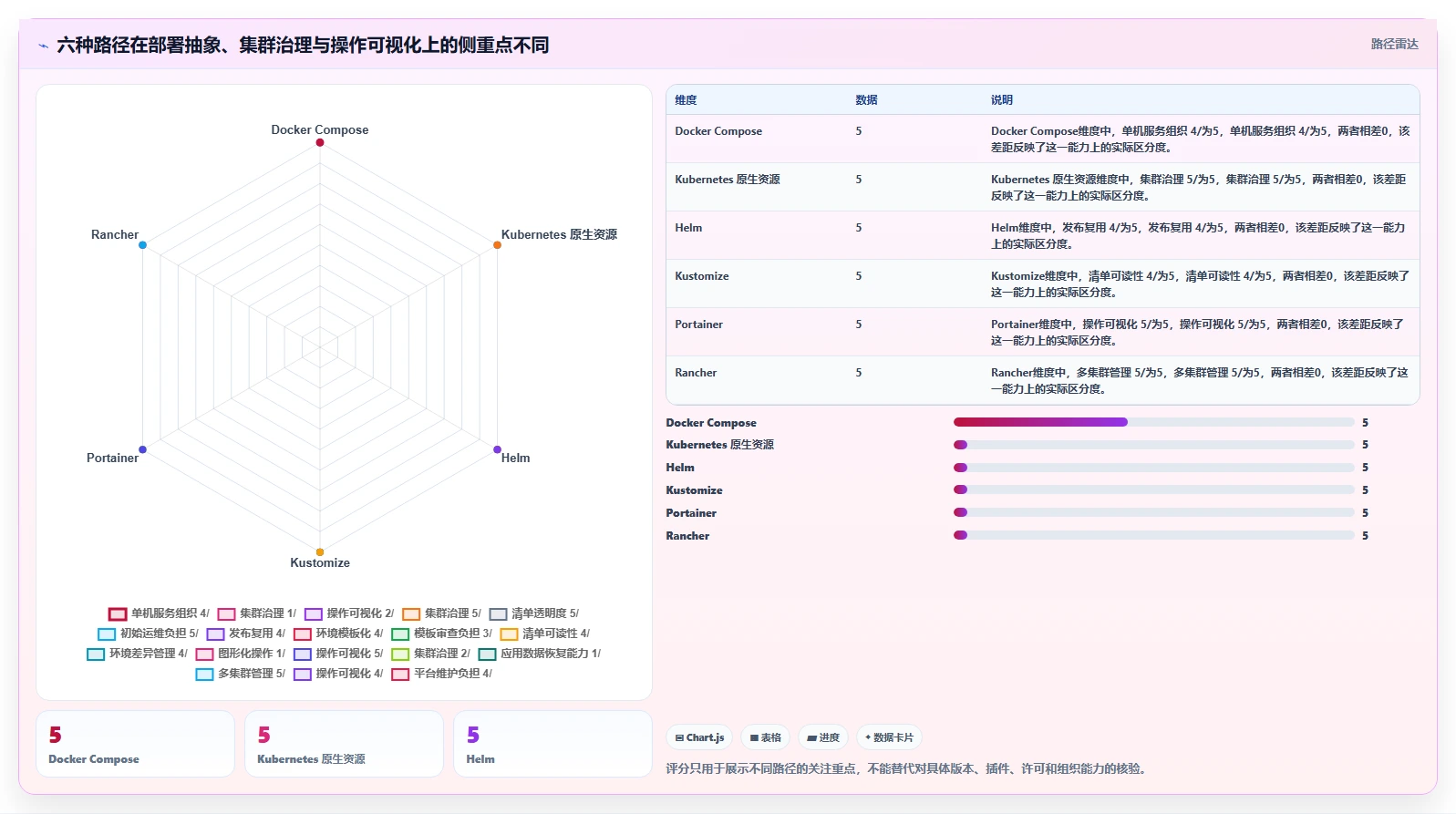Viewport: 1456px width, 814px height.
Task: Toggle legend item 集群治理 5/
Action: [442, 613]
